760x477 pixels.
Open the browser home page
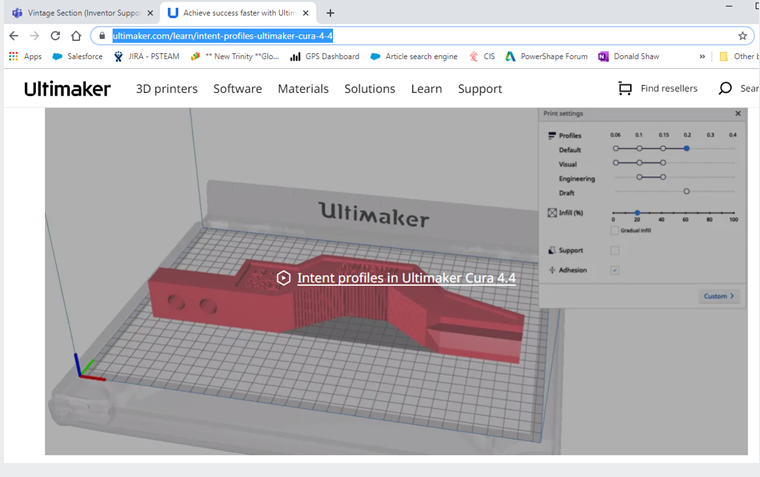tap(76, 36)
